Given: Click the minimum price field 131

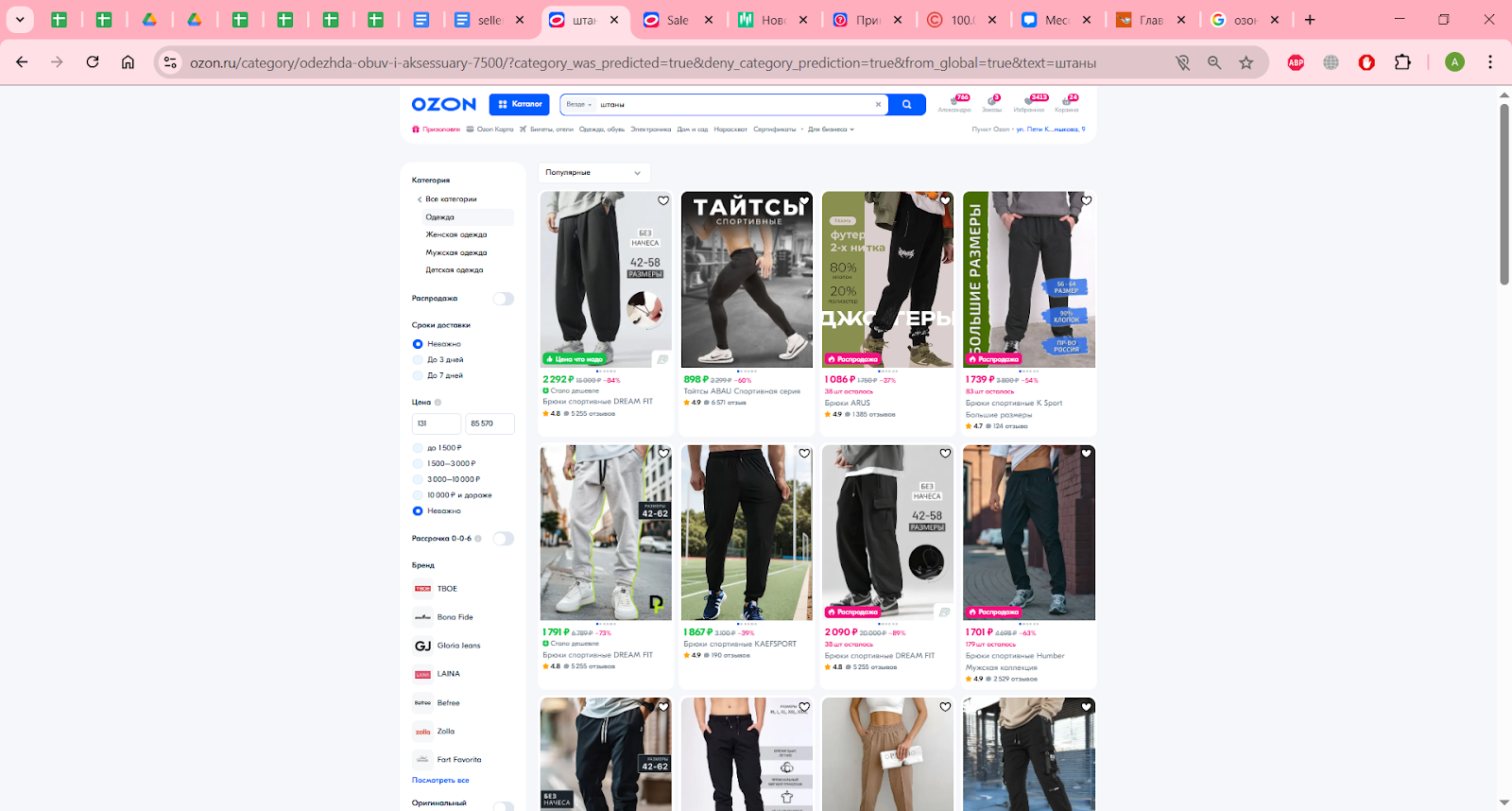Looking at the screenshot, I should tap(437, 424).
